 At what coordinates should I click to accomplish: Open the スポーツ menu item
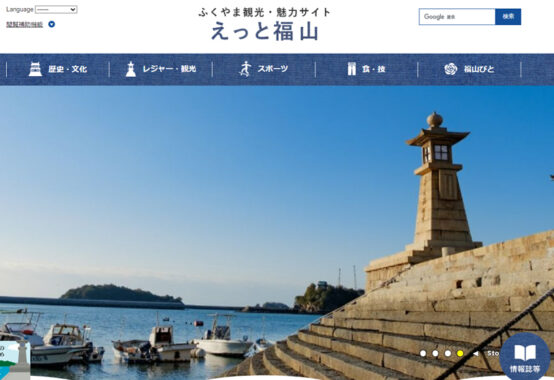point(264,69)
